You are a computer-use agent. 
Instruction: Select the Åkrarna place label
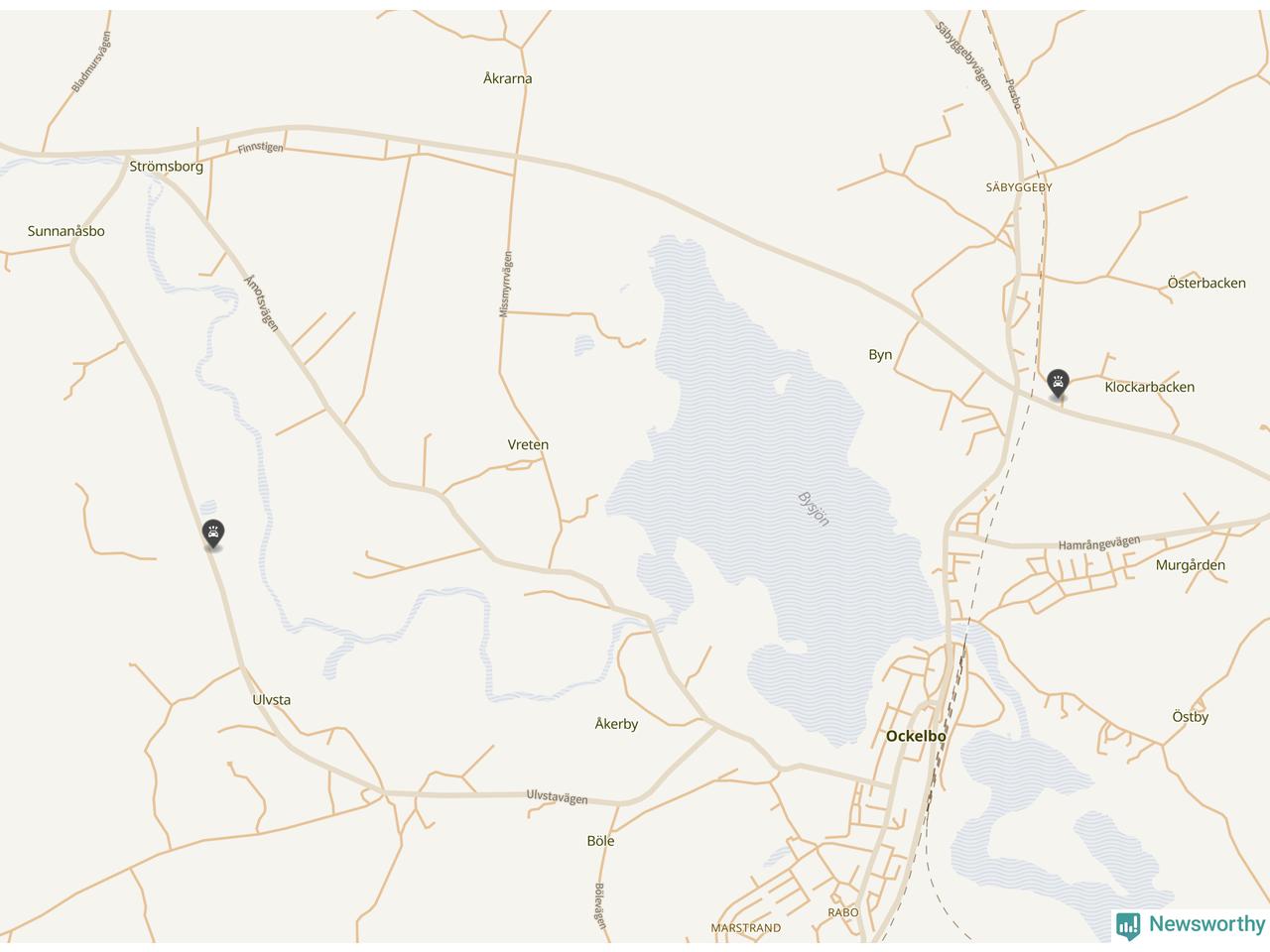507,78
